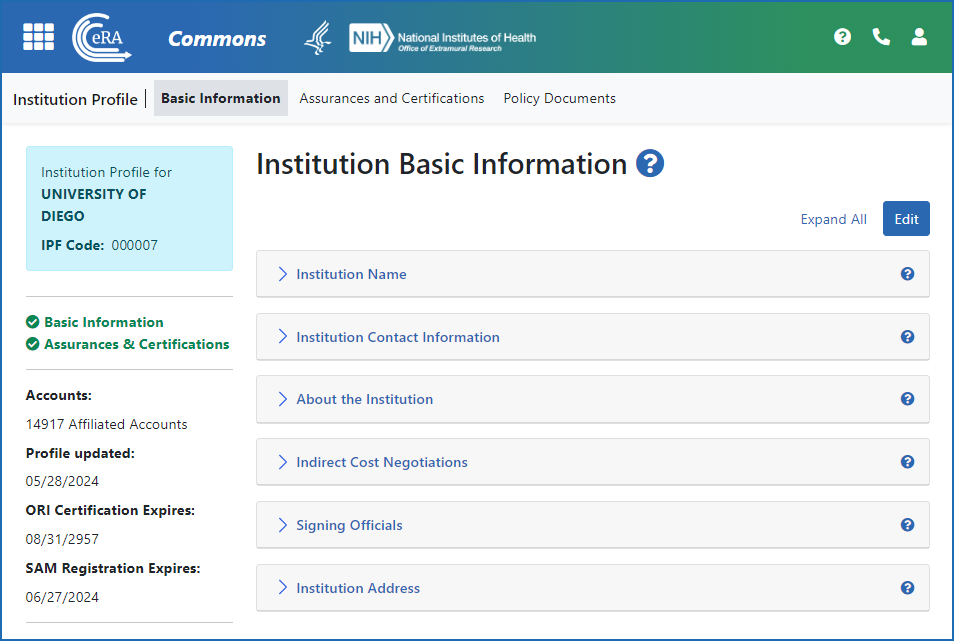Click Institution Address section title
This screenshot has height=641, width=954.
click(358, 588)
